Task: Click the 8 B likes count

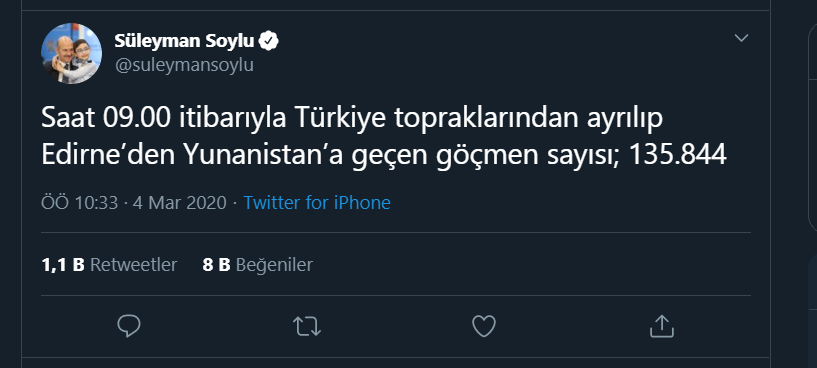Action: click(x=216, y=265)
